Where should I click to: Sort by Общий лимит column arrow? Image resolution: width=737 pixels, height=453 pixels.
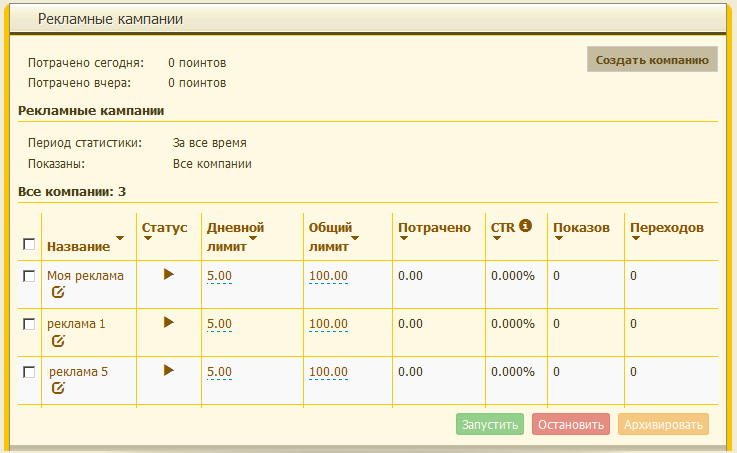point(355,238)
